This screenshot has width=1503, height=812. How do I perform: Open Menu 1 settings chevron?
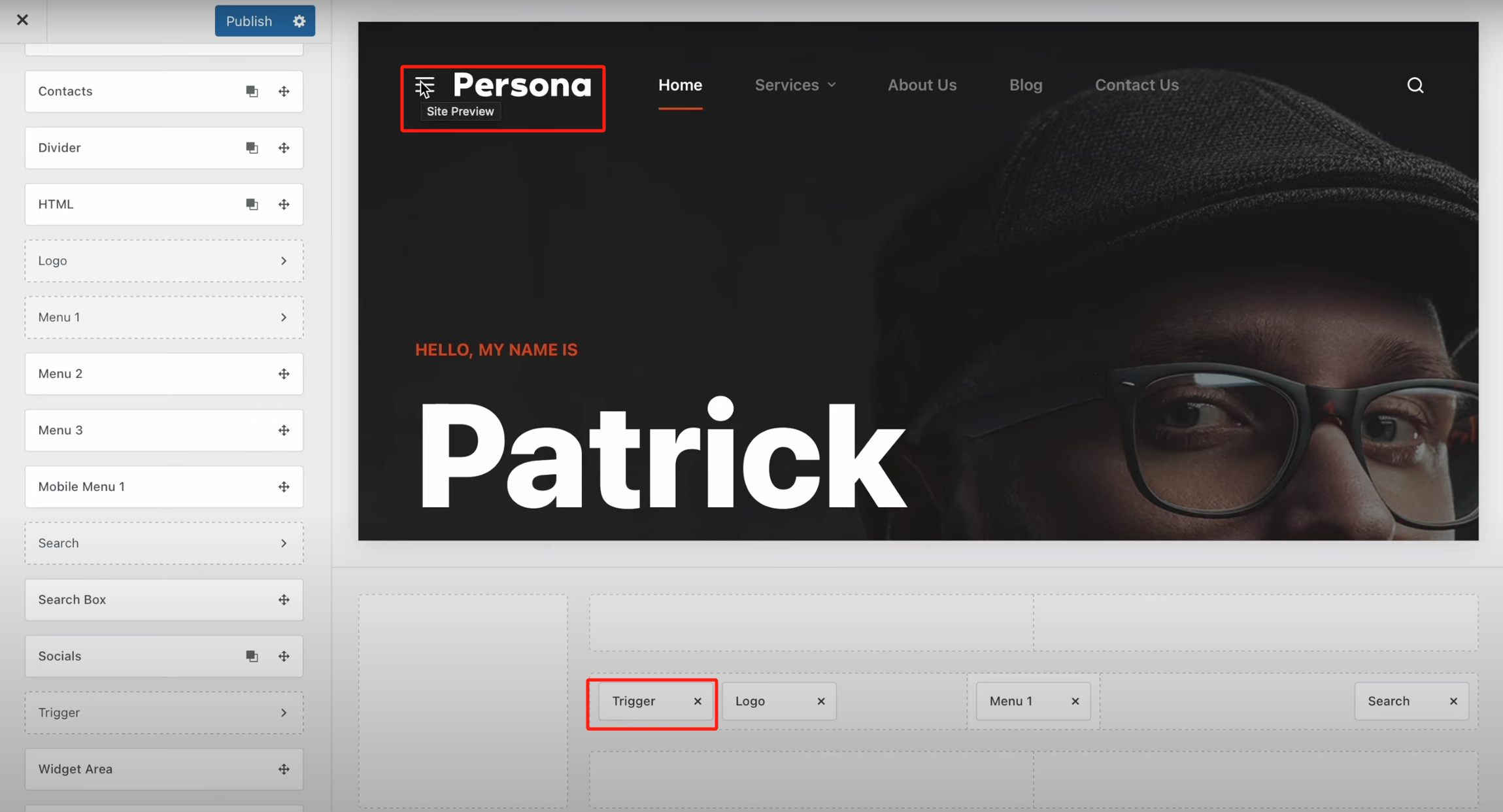point(284,317)
